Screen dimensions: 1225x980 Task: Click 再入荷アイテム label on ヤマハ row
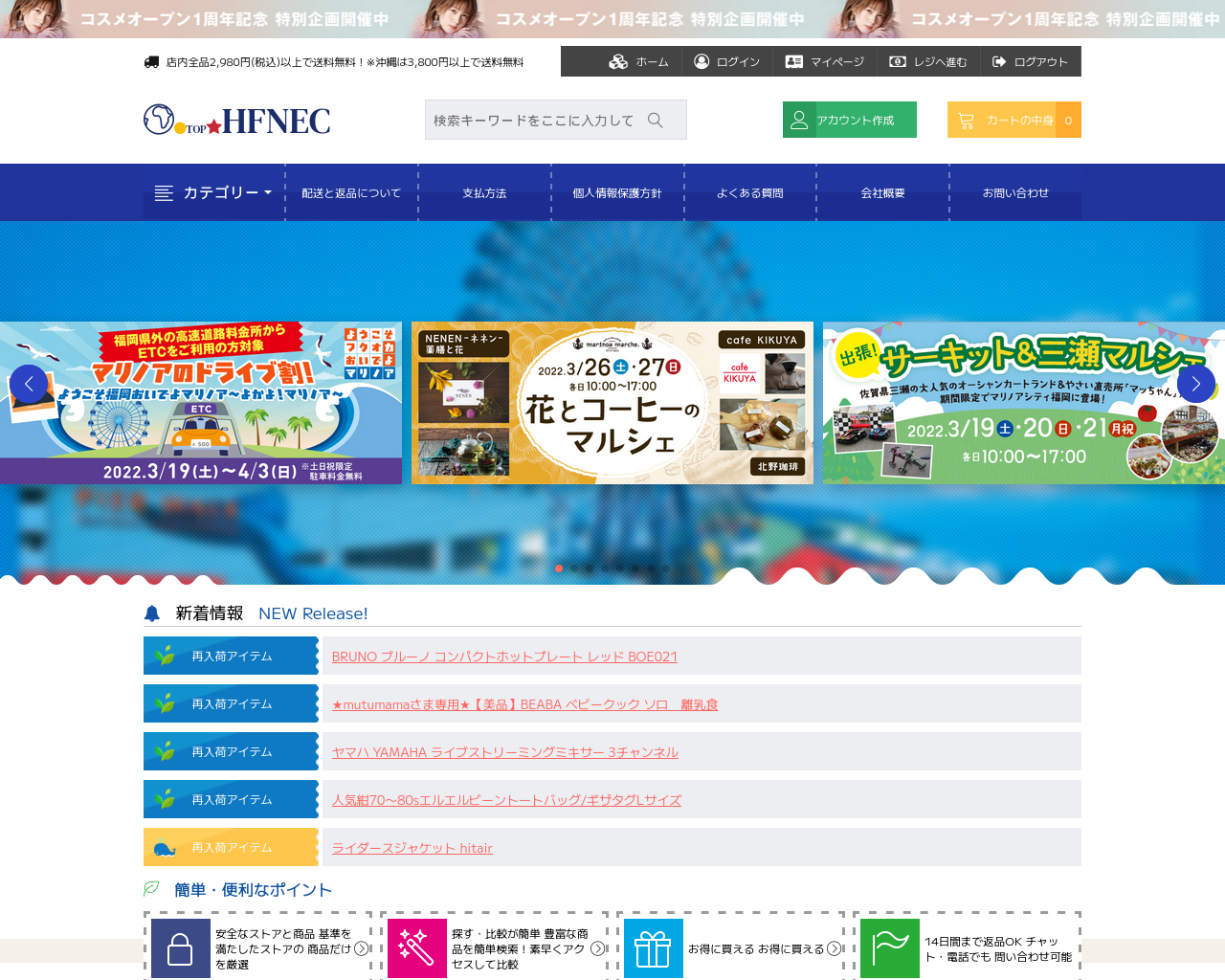pyautogui.click(x=232, y=752)
